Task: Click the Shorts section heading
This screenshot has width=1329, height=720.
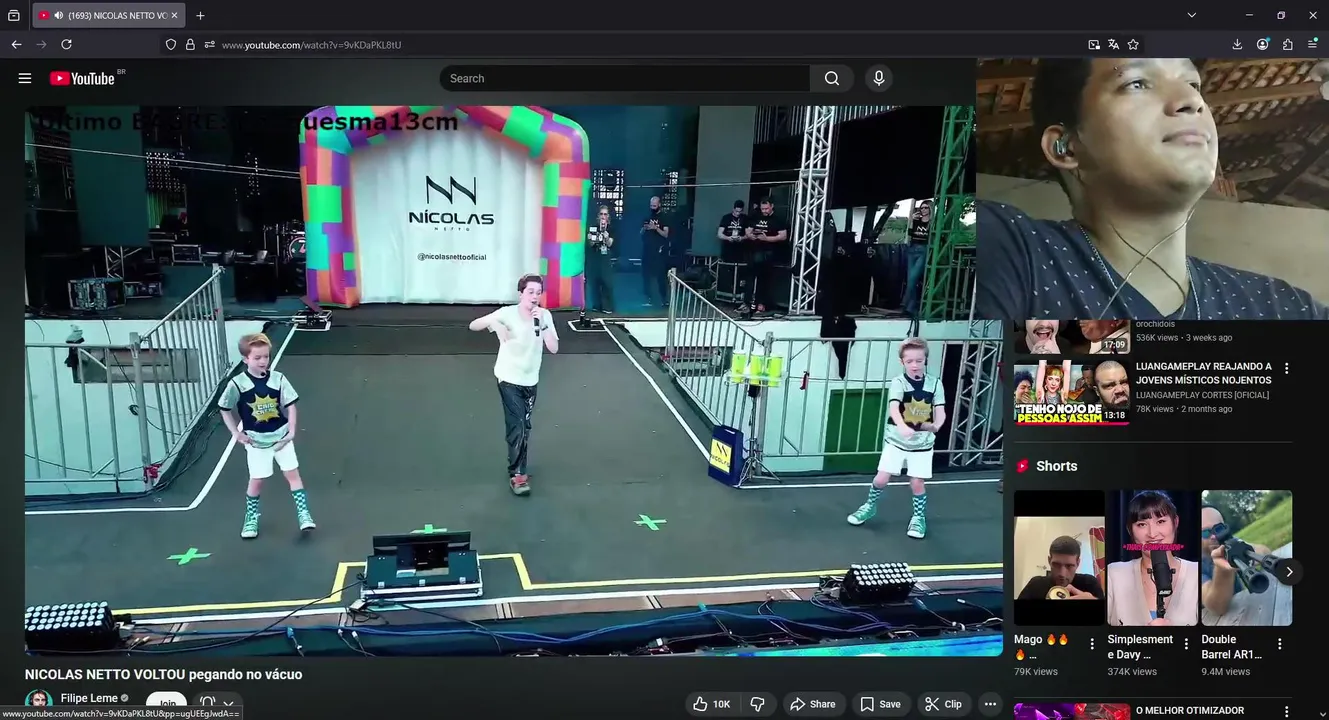Action: click(x=1056, y=466)
